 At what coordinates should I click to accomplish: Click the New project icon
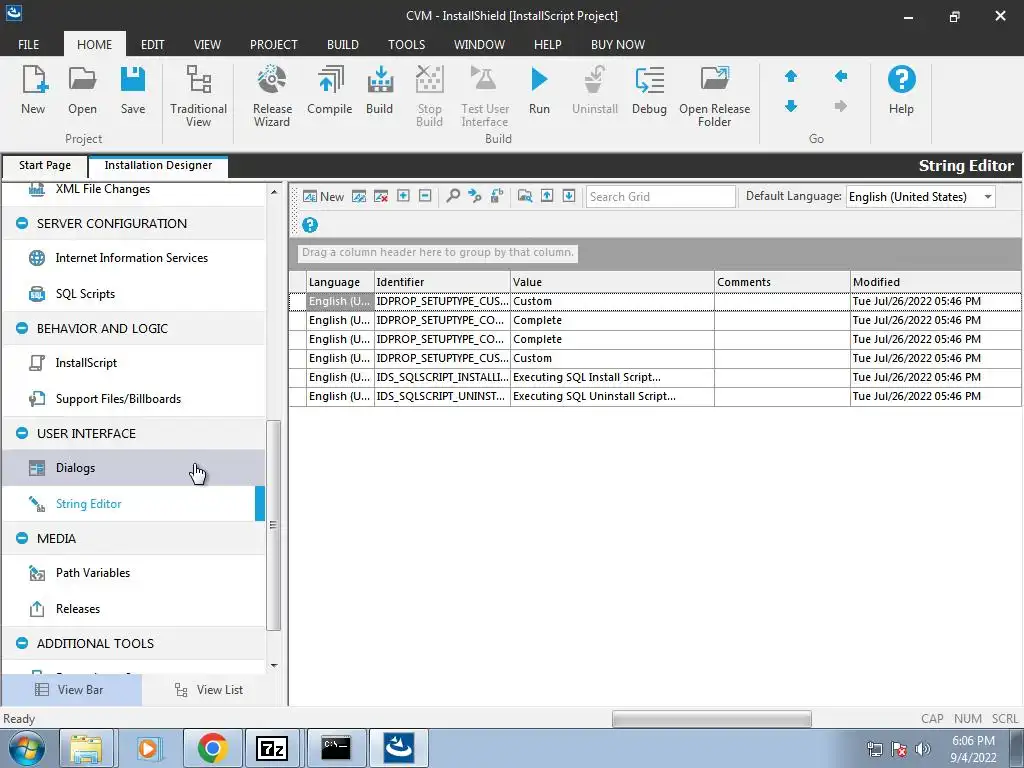(x=33, y=91)
